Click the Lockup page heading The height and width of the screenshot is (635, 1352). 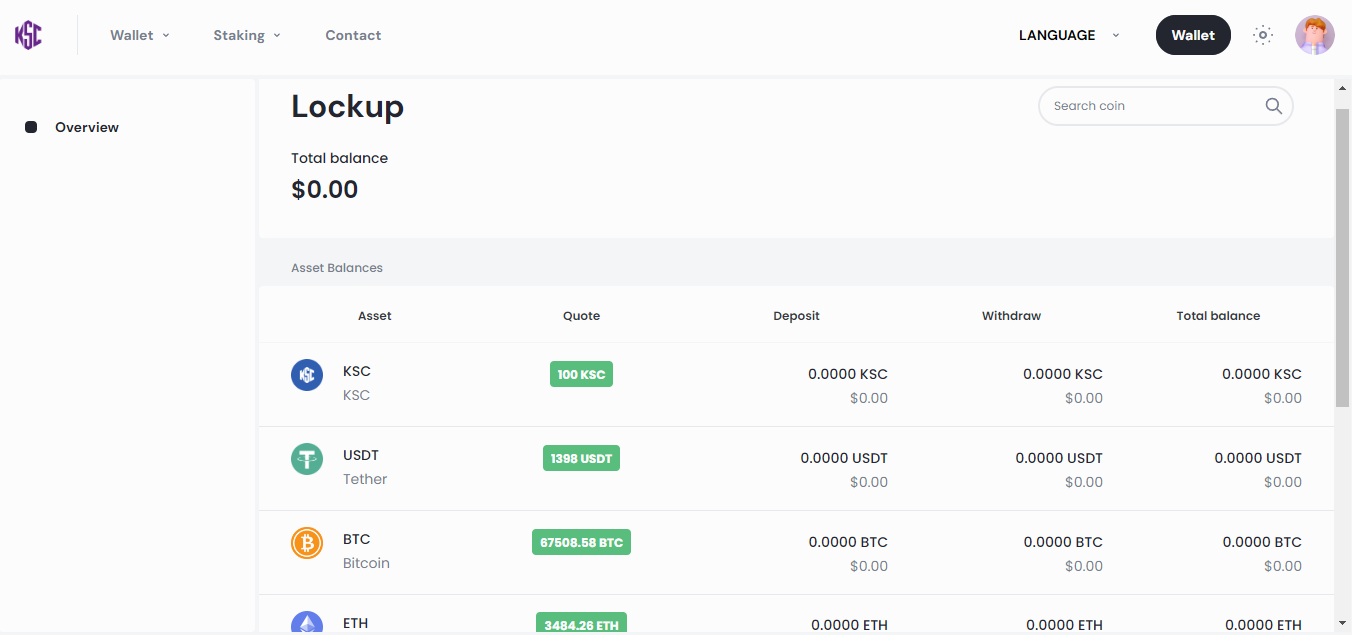[347, 106]
